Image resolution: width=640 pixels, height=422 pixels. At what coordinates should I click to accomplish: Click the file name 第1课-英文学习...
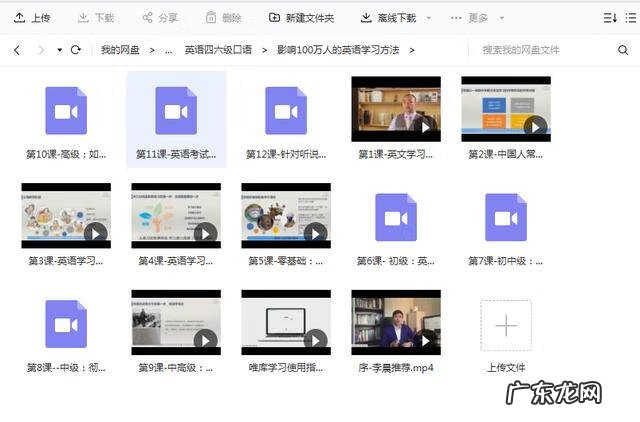[x=396, y=154]
